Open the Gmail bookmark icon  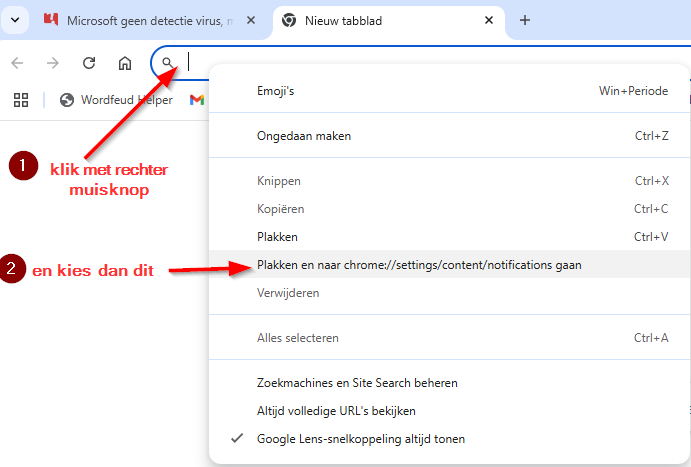pos(197,99)
